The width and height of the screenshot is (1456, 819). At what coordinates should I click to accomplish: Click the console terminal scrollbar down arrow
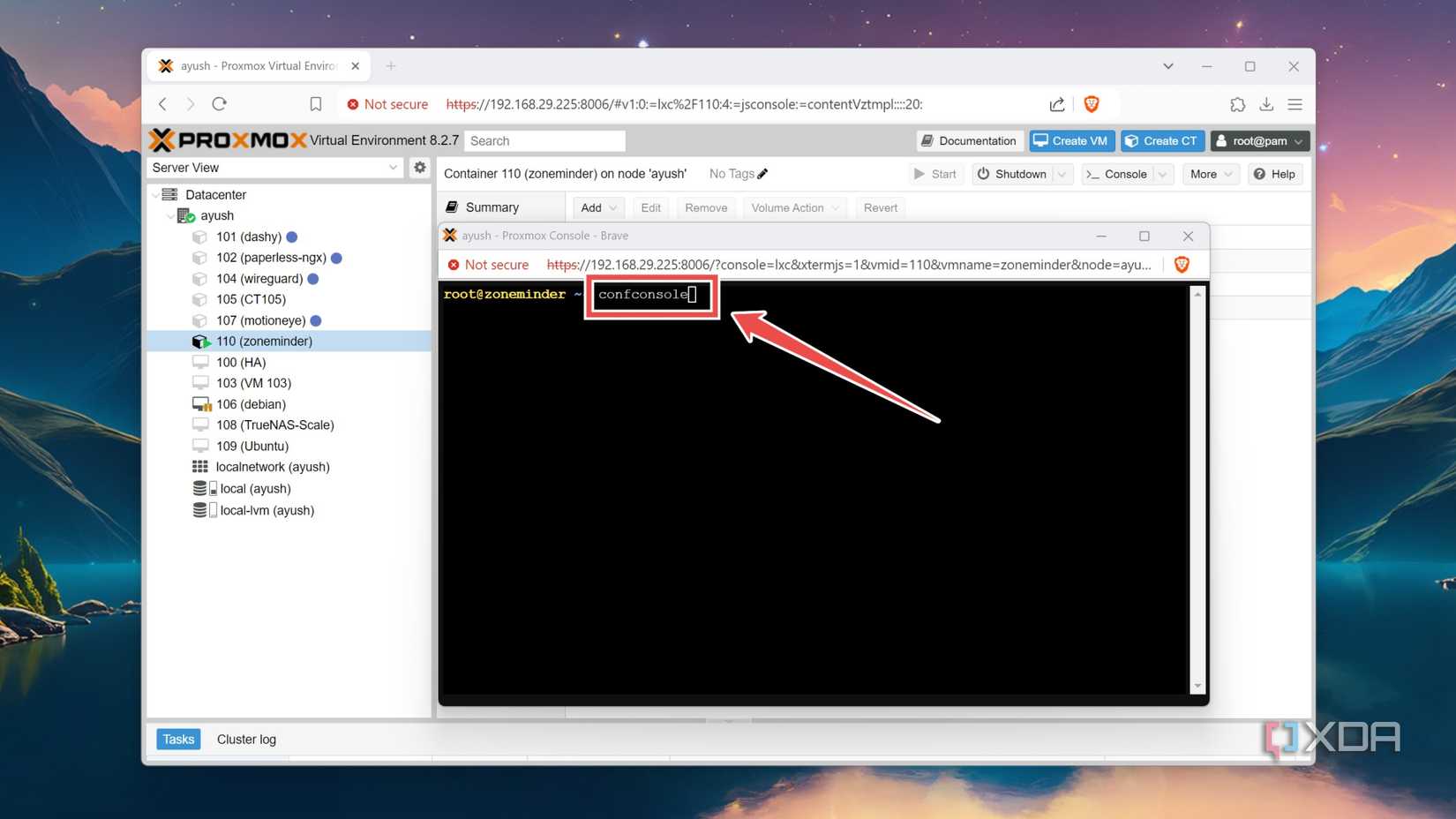(1197, 686)
